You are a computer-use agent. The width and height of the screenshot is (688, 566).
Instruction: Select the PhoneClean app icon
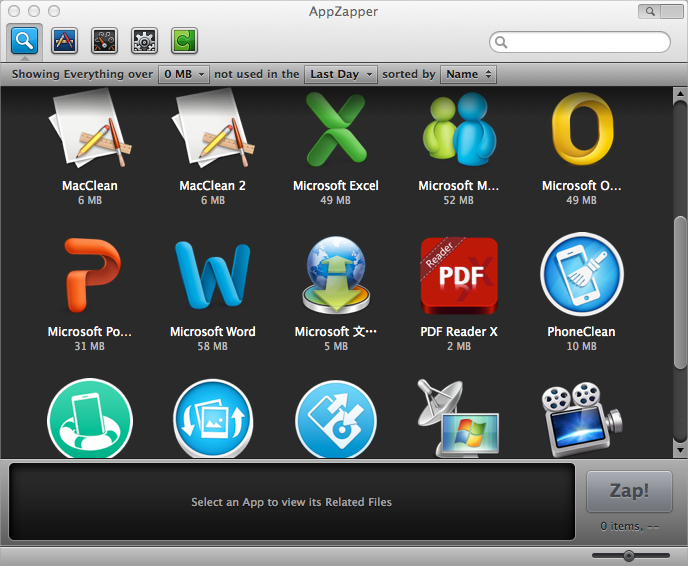(x=581, y=277)
